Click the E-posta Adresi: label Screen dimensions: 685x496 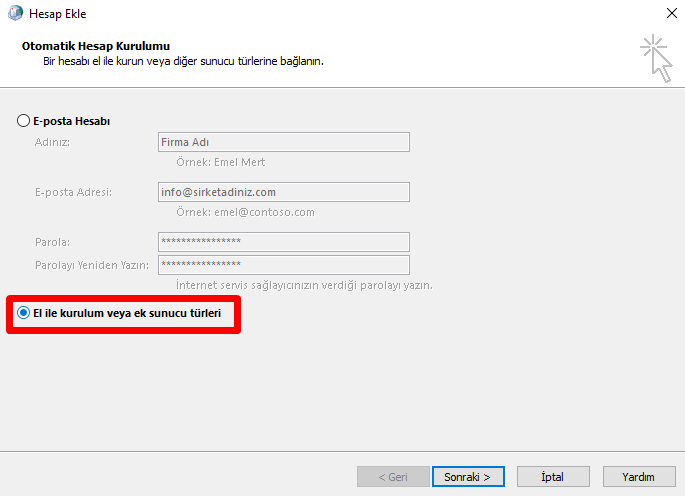pyautogui.click(x=73, y=192)
